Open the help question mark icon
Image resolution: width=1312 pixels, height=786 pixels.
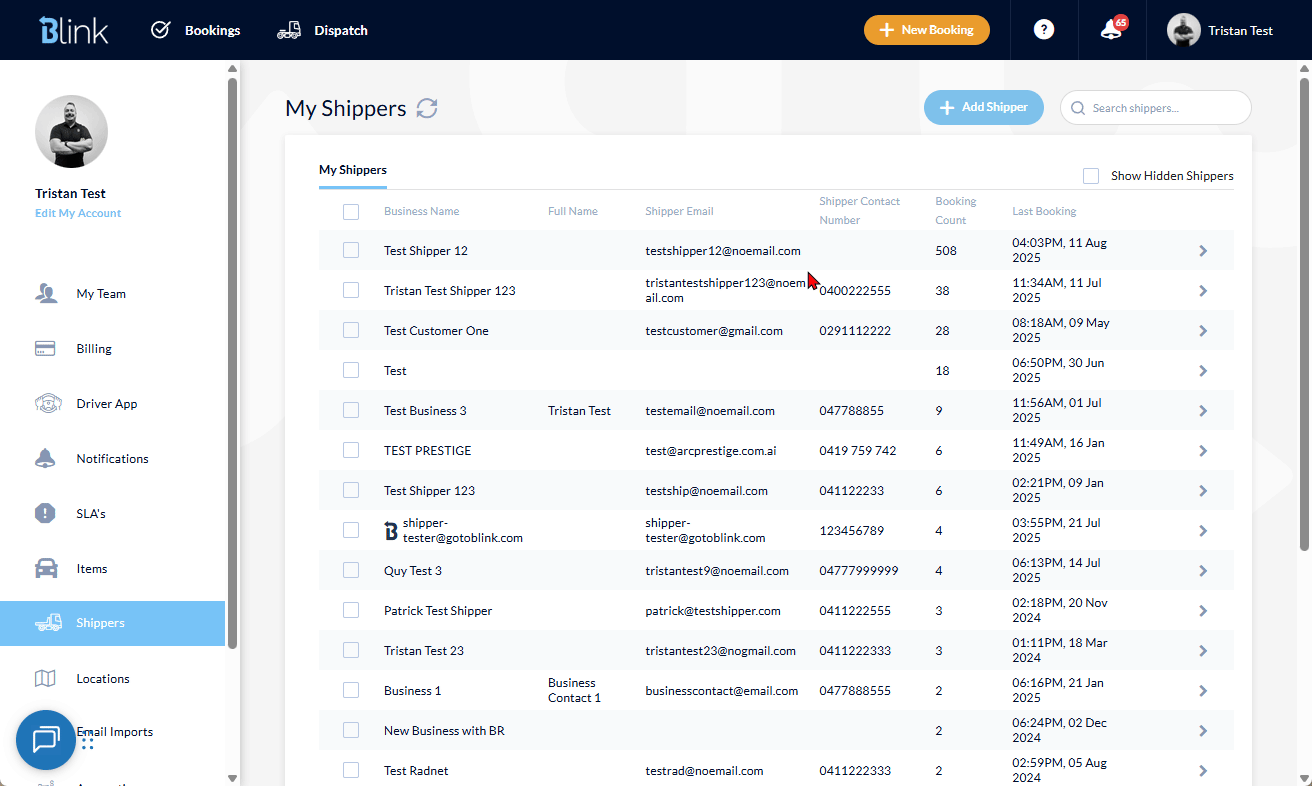pyautogui.click(x=1044, y=30)
